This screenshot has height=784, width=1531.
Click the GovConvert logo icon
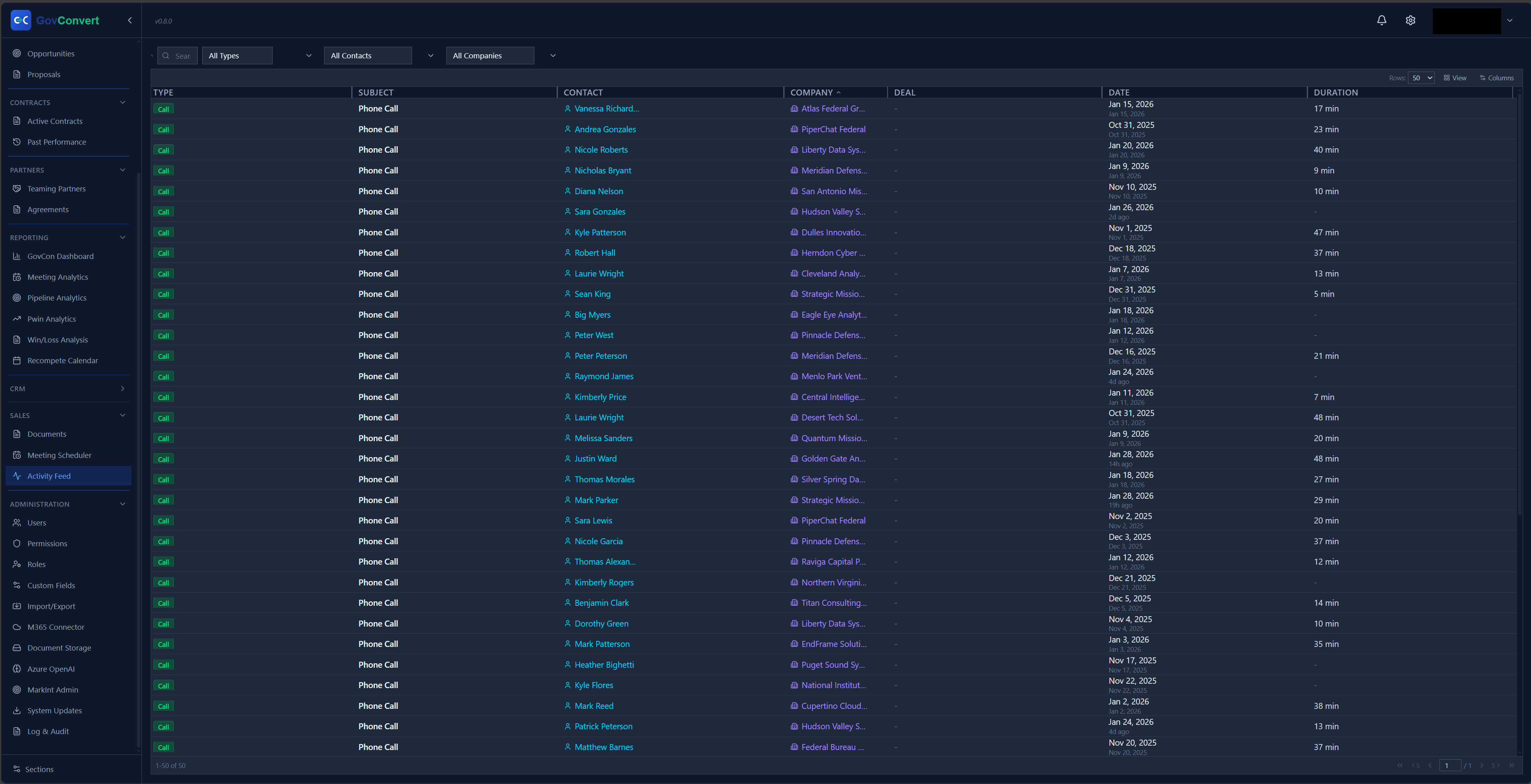click(x=21, y=20)
